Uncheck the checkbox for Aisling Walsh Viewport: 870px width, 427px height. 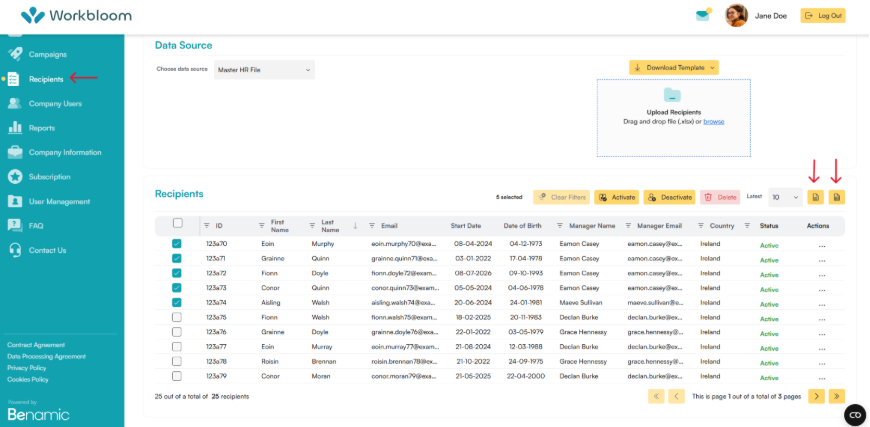(x=176, y=302)
